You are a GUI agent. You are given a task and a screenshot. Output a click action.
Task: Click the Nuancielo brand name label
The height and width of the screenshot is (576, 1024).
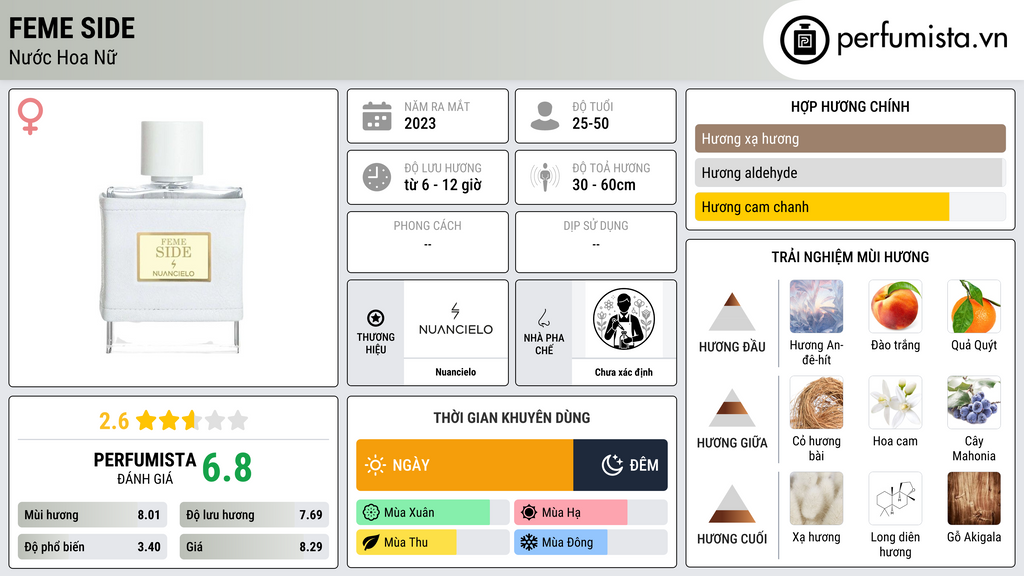tap(456, 372)
